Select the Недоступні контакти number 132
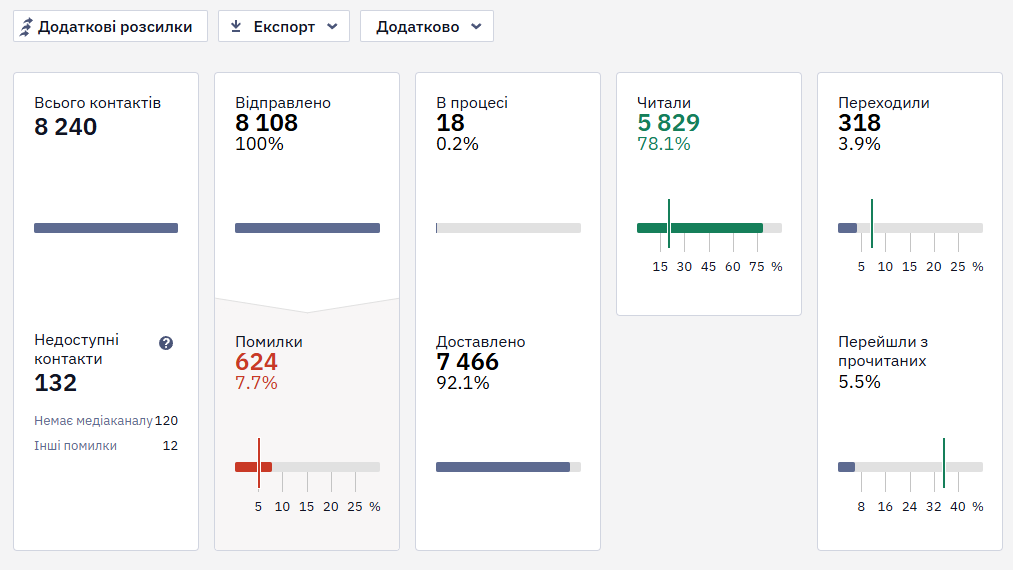This screenshot has width=1013, height=570. click(x=56, y=383)
